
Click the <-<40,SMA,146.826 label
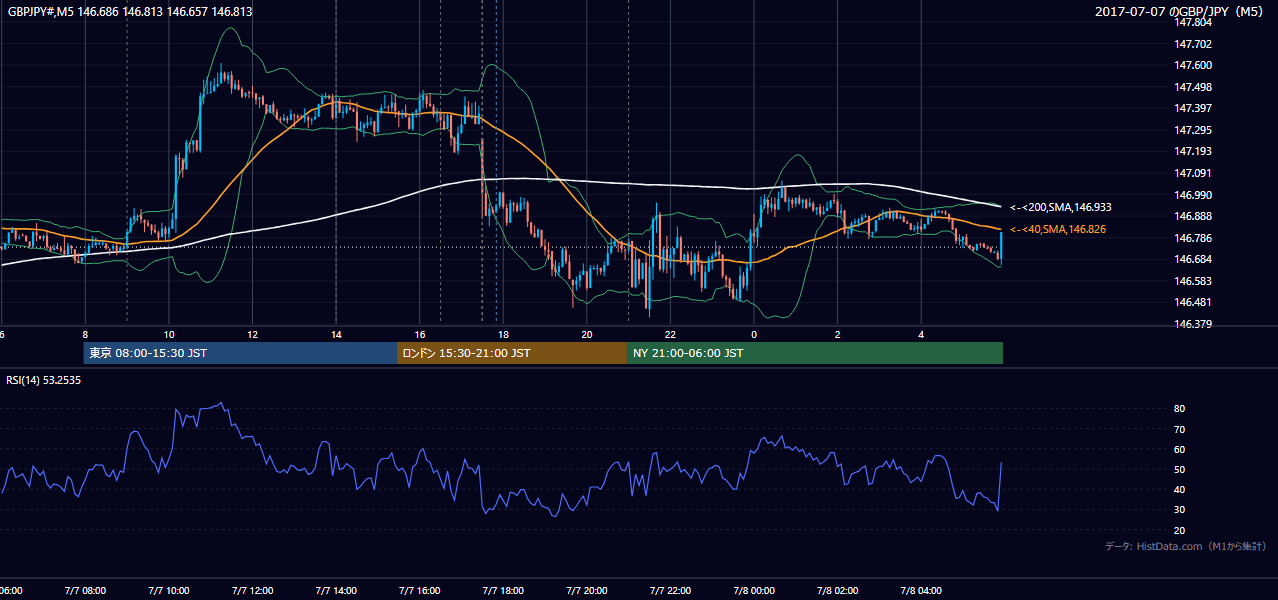1060,230
